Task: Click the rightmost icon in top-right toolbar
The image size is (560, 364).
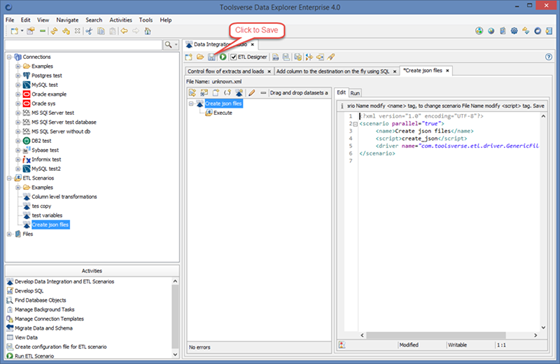Action: (549, 31)
